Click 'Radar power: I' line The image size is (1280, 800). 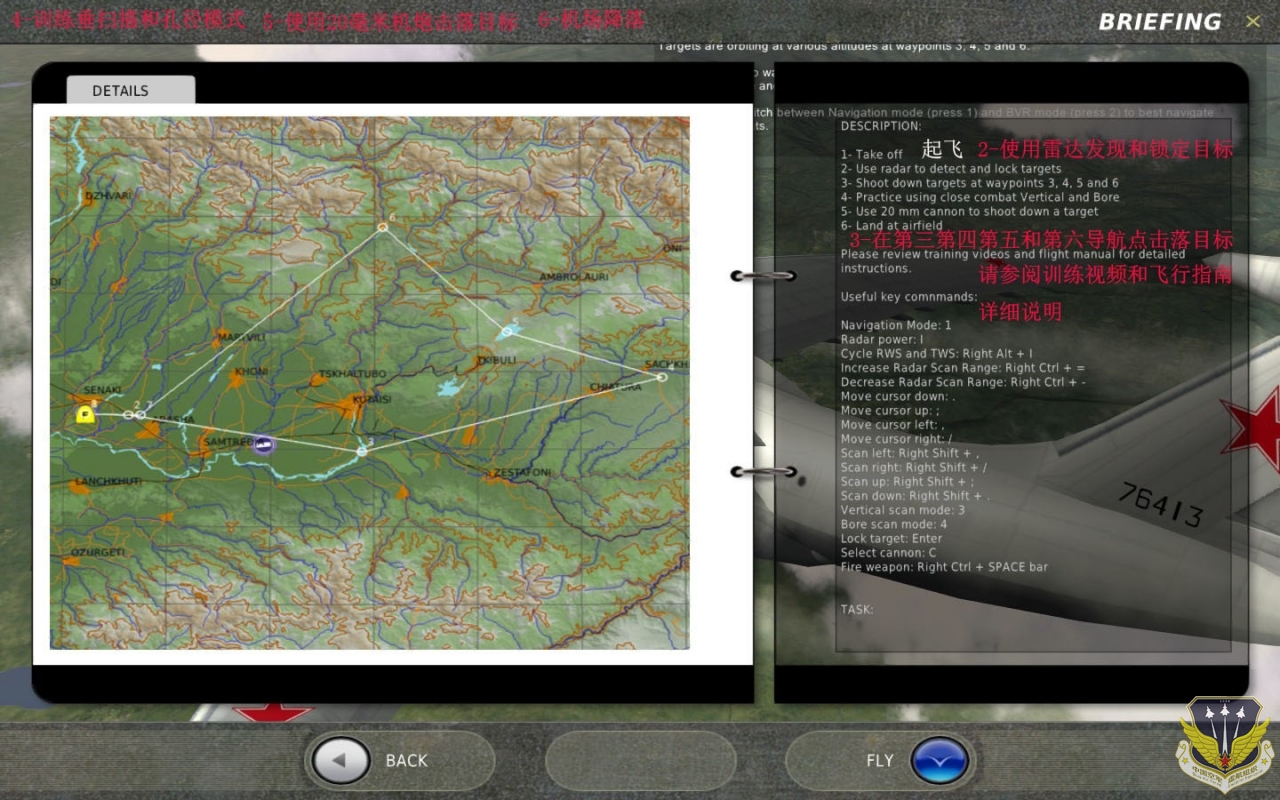882,339
